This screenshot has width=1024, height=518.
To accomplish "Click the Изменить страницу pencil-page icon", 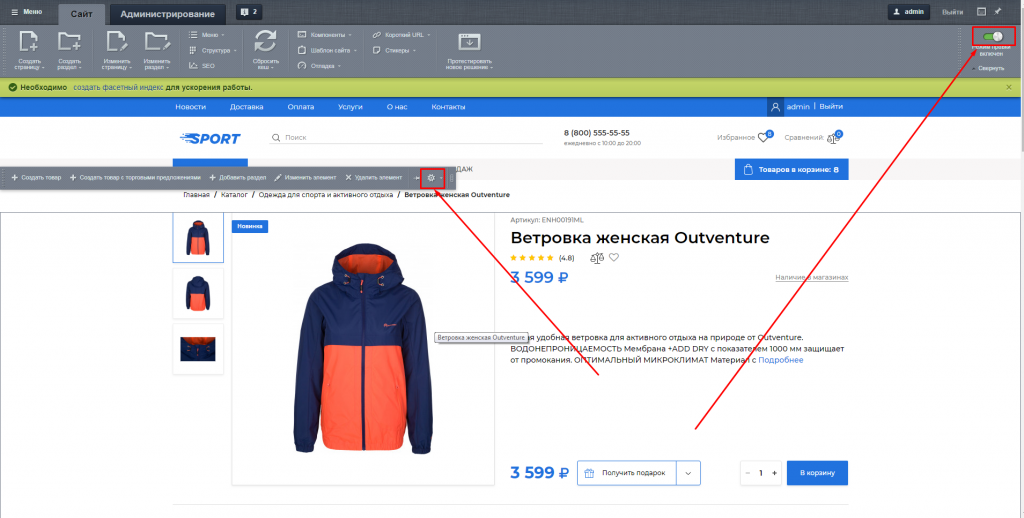I will (117, 41).
